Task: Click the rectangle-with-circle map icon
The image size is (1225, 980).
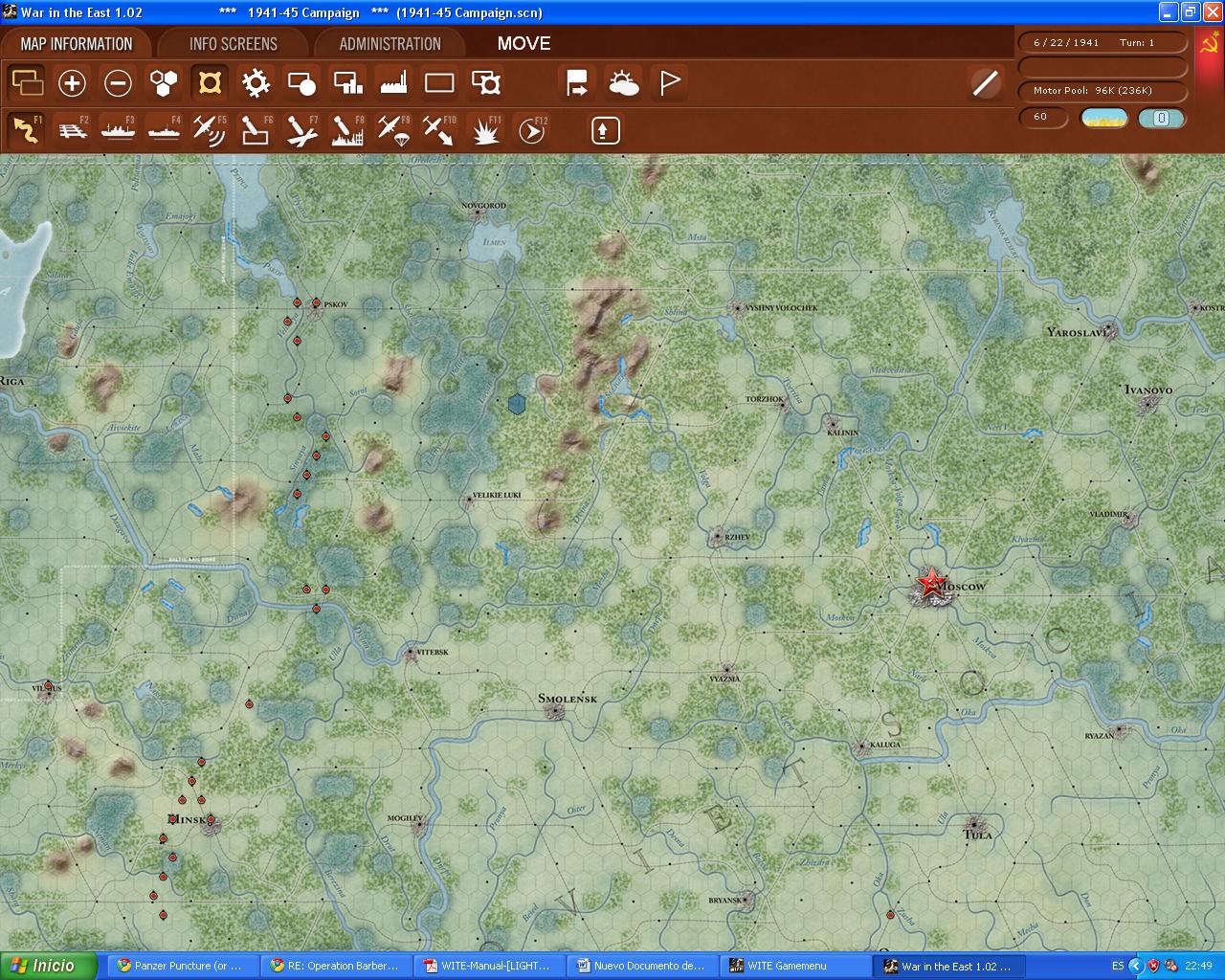Action: [x=301, y=83]
